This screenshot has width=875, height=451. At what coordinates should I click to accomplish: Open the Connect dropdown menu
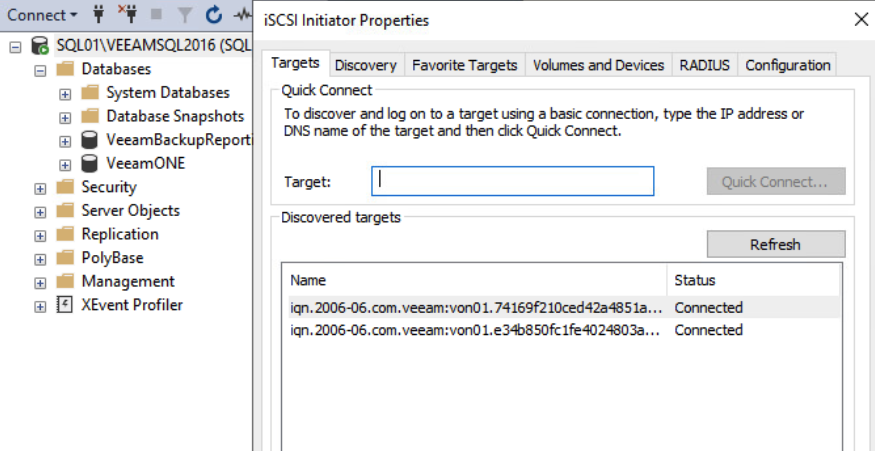[43, 15]
